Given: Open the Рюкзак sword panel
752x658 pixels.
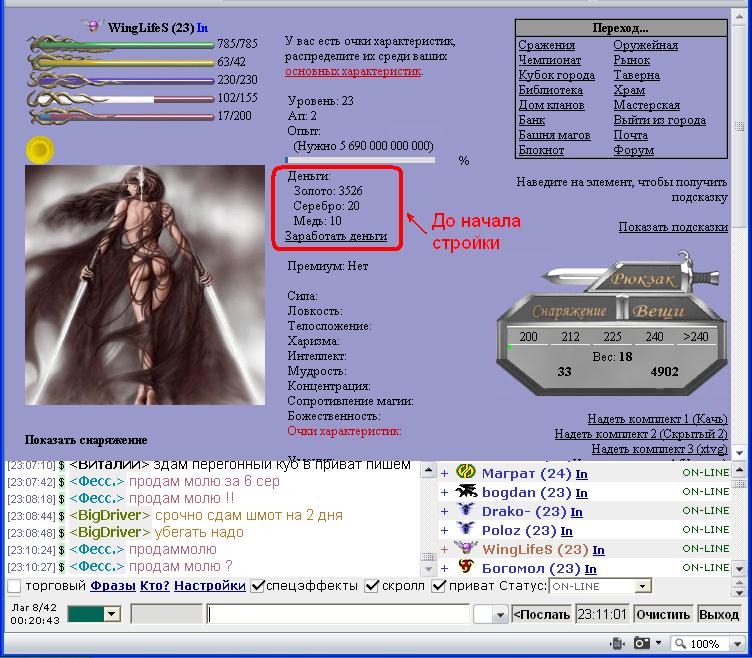Looking at the screenshot, I should pos(643,279).
